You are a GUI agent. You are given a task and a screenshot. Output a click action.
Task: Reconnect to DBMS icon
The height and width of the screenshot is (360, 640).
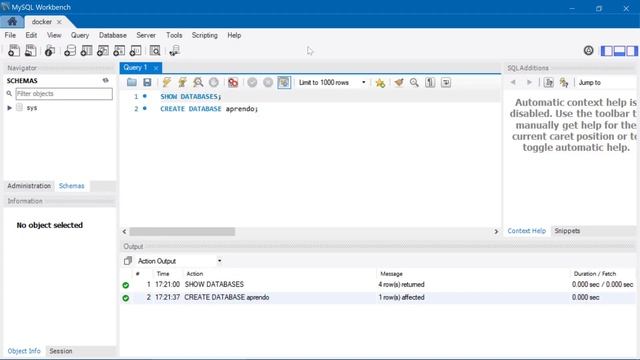tap(174, 51)
